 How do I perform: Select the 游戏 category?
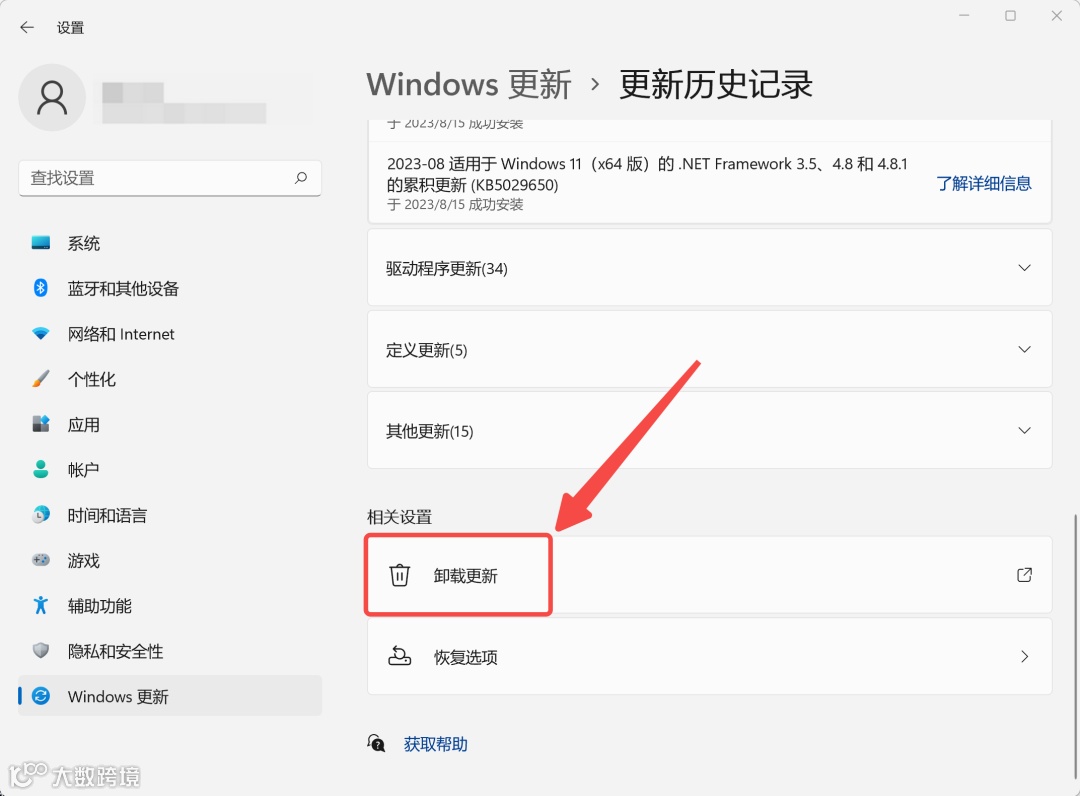coord(170,560)
